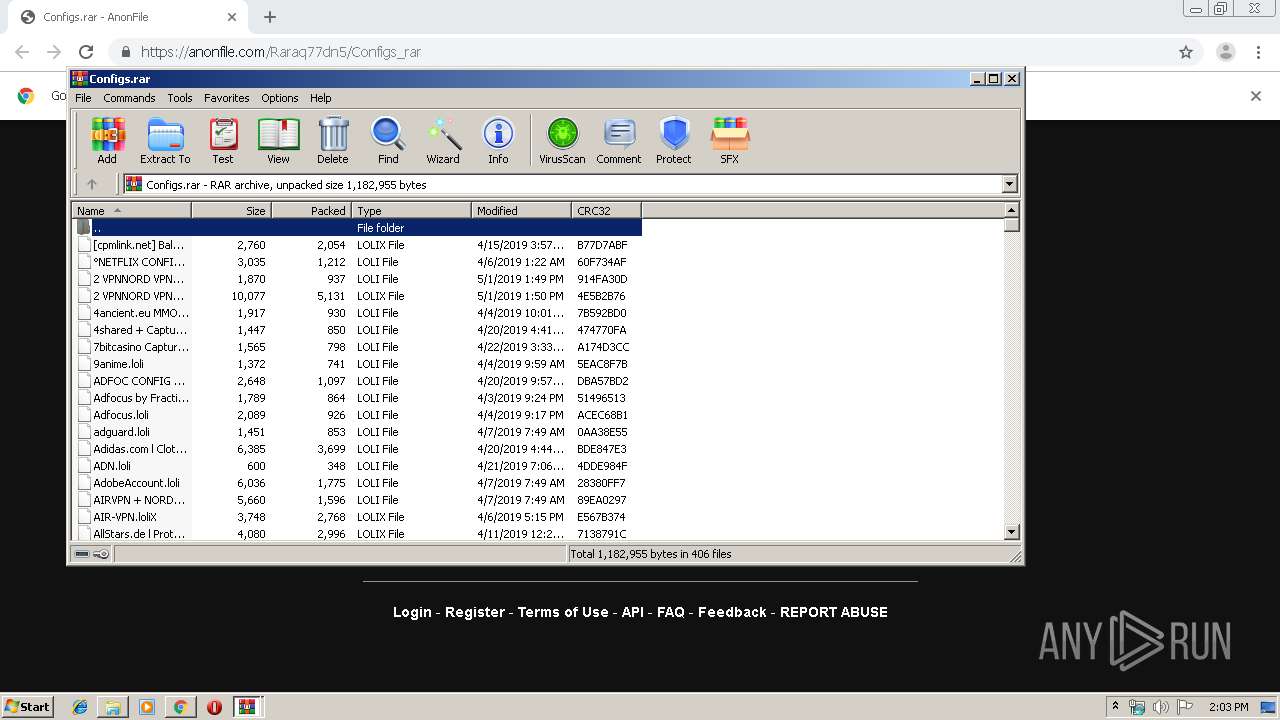The image size is (1280, 720).
Task: Sort by the Packed column header
Action: tap(311, 210)
